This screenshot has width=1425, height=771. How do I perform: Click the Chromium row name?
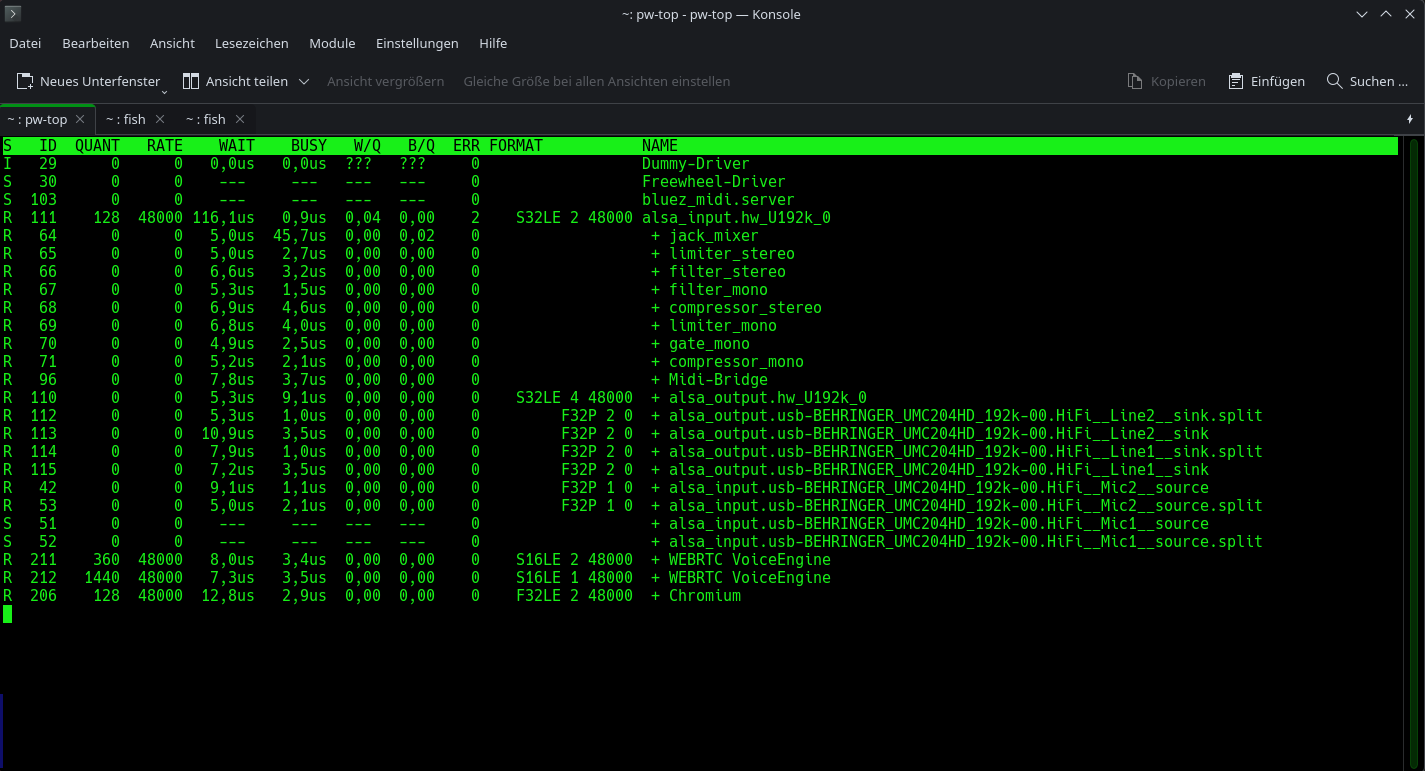click(705, 596)
